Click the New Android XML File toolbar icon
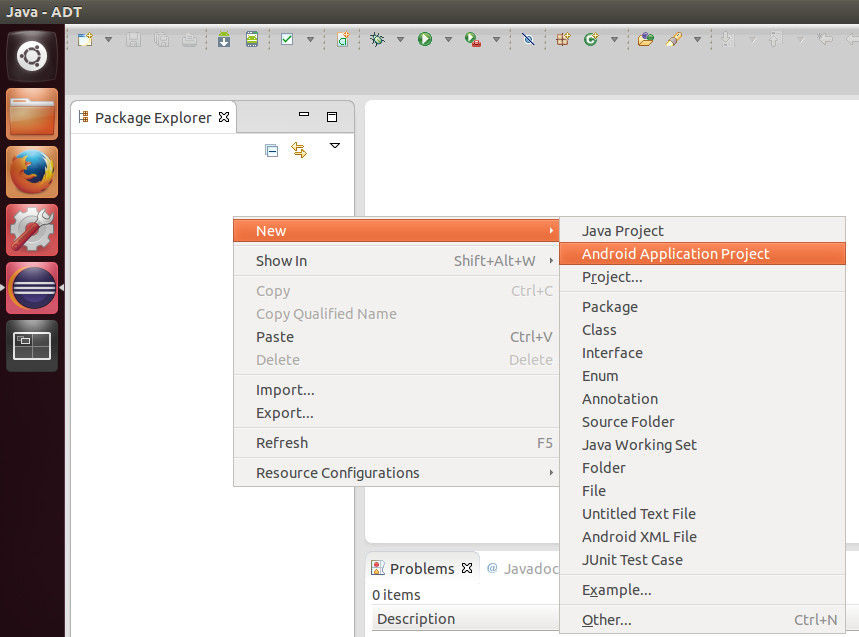This screenshot has width=859, height=637. pos(343,39)
